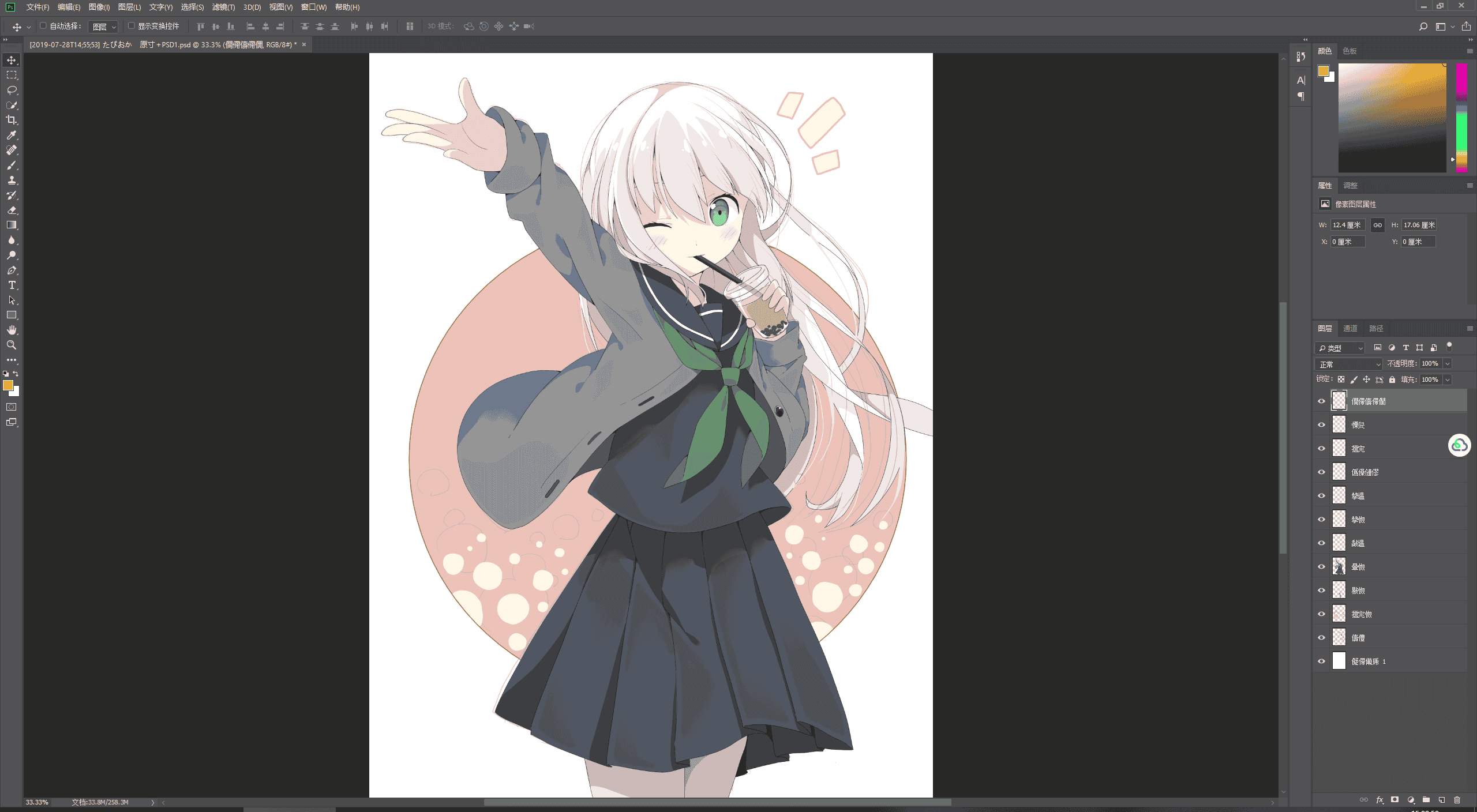This screenshot has width=1477, height=812.
Task: Toggle lock transparent pixels
Action: [x=1341, y=379]
